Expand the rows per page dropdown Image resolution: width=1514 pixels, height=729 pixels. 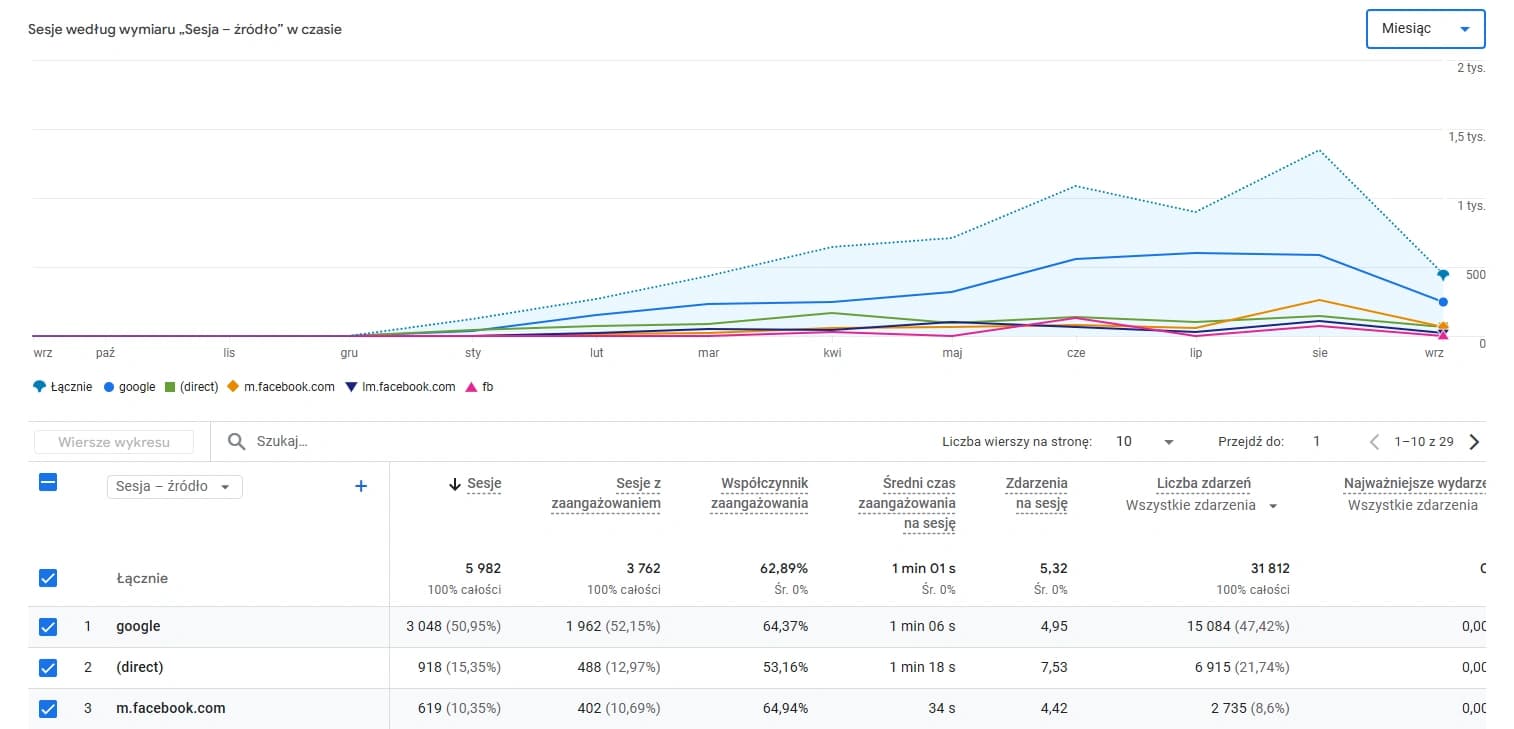(1145, 442)
